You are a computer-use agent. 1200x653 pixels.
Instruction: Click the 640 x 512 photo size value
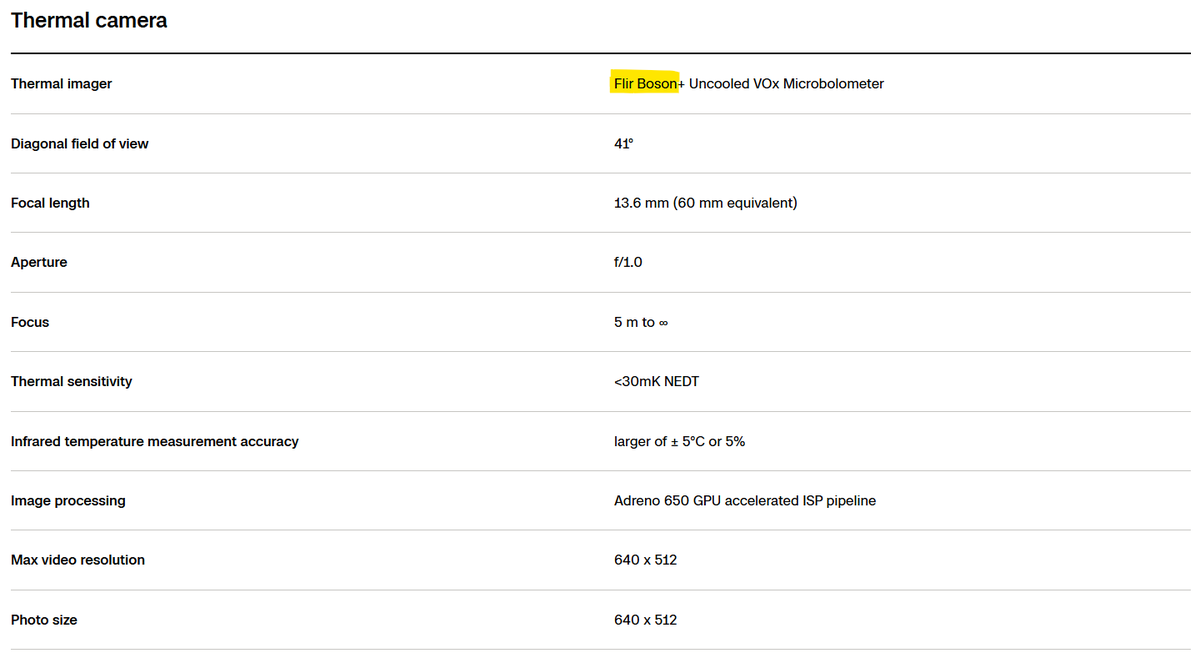coord(645,620)
